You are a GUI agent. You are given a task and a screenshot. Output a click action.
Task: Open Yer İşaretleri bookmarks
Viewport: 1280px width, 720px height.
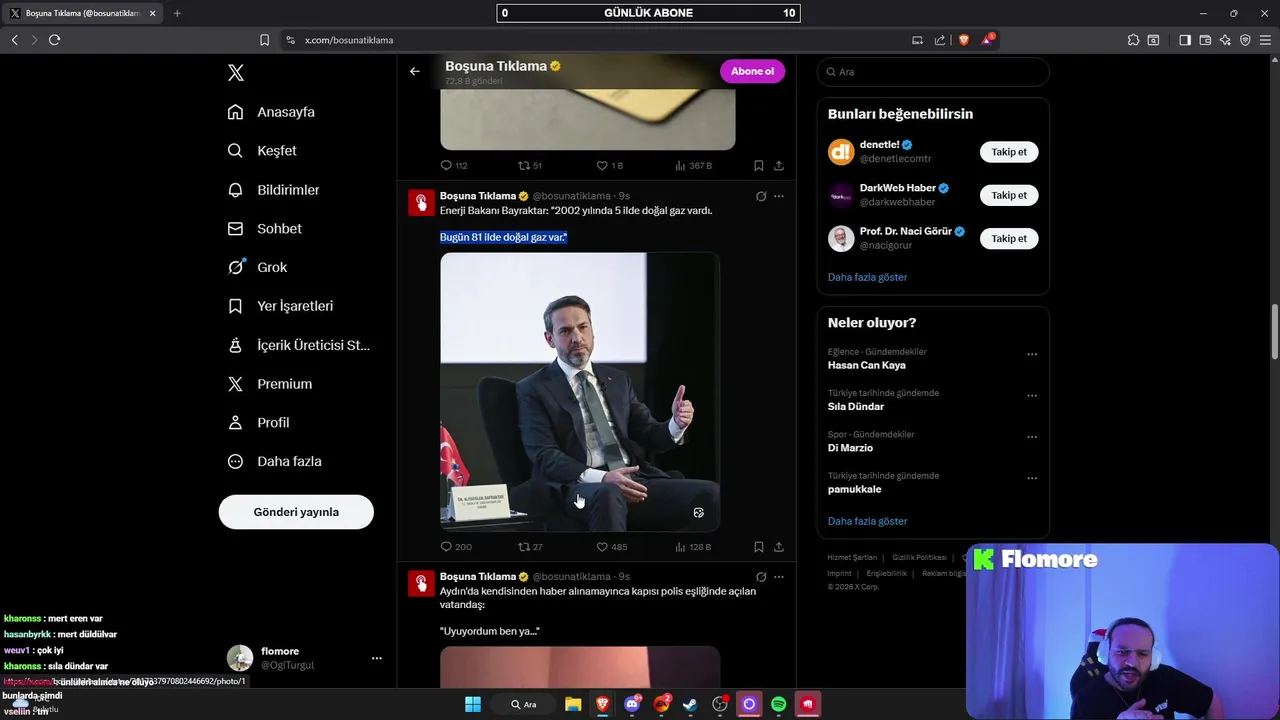coord(280,306)
